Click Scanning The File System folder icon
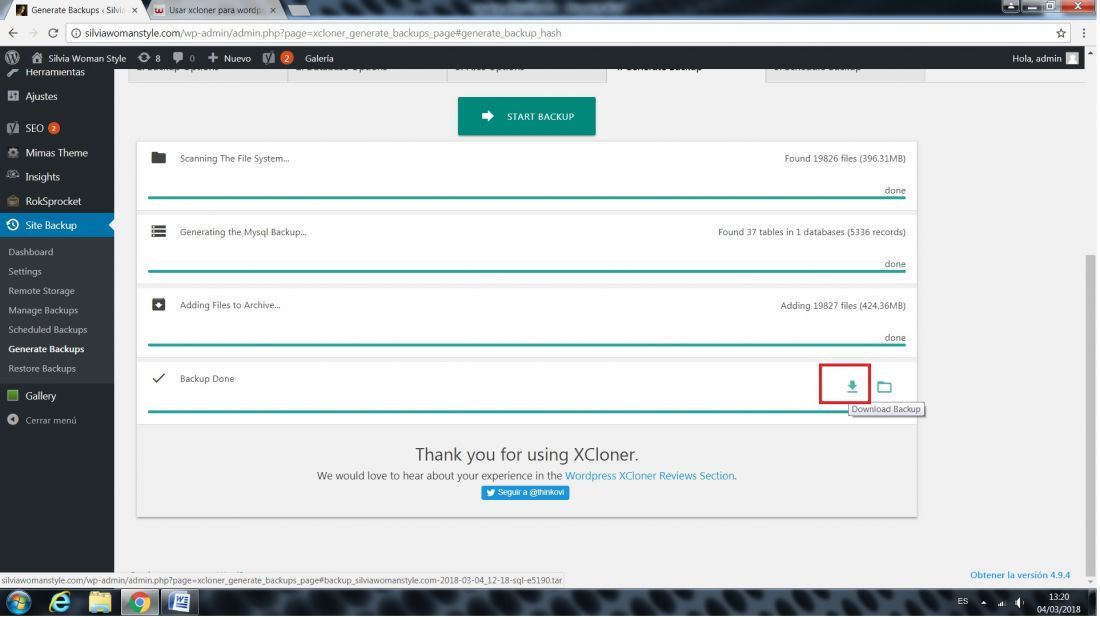Image resolution: width=1100 pixels, height=617 pixels. tap(159, 158)
